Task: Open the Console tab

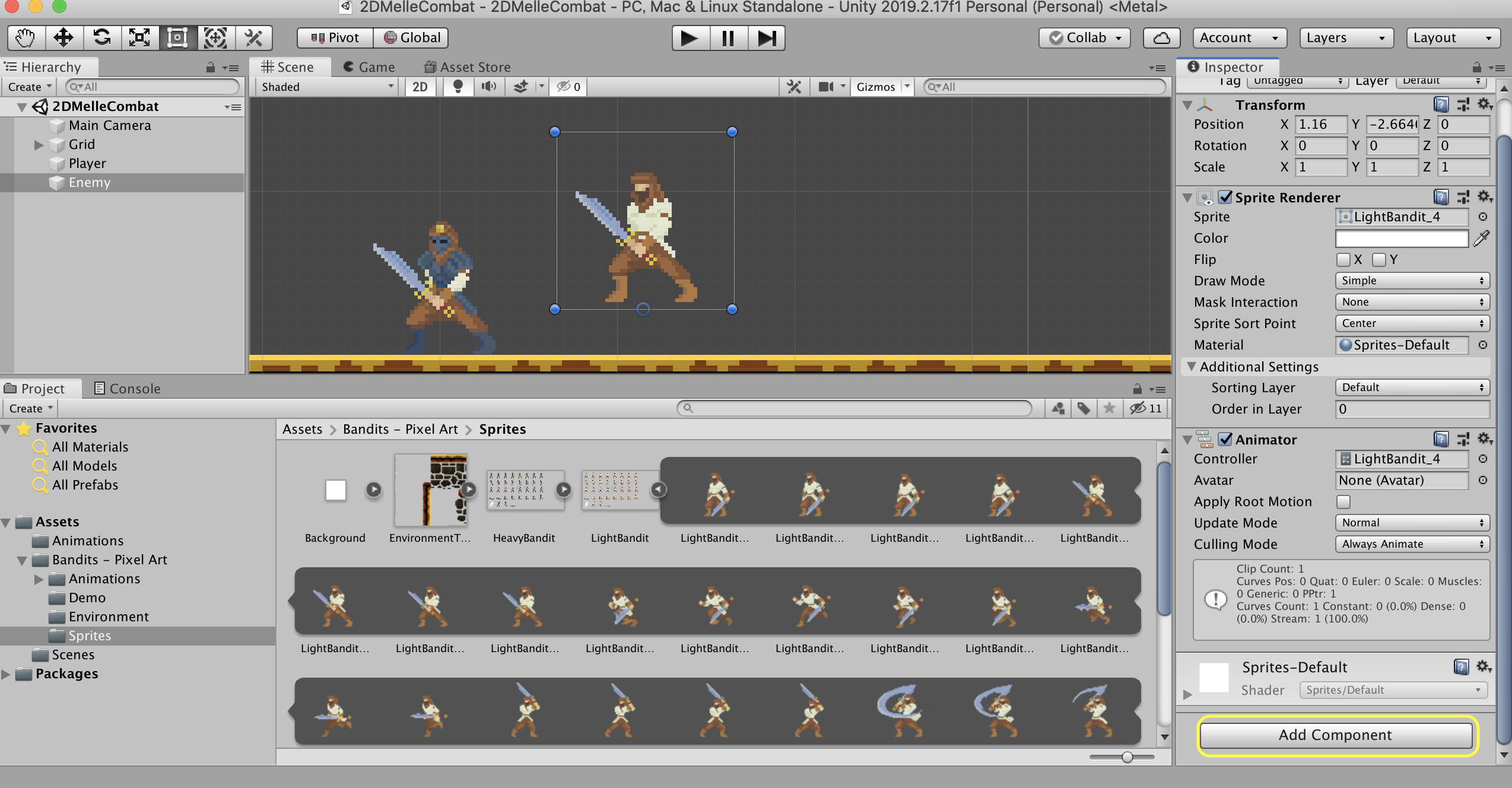Action: coord(128,389)
